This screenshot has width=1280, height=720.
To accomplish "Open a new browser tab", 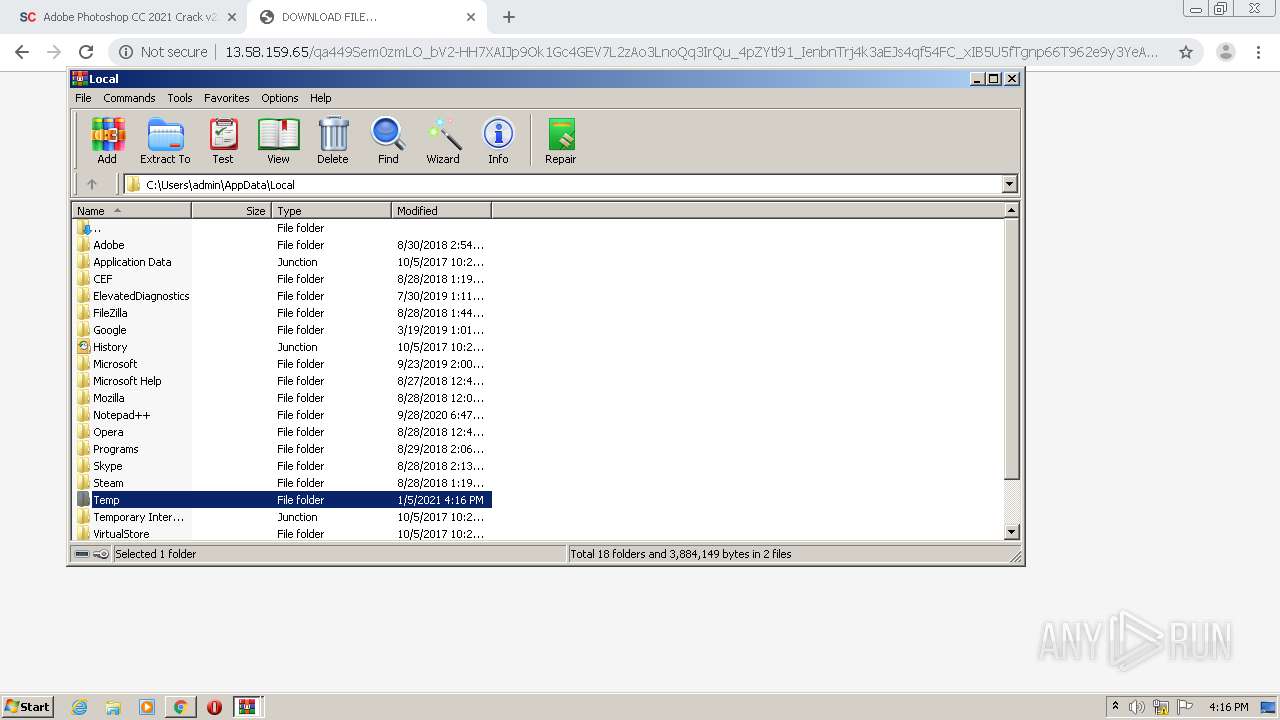I will pyautogui.click(x=509, y=17).
